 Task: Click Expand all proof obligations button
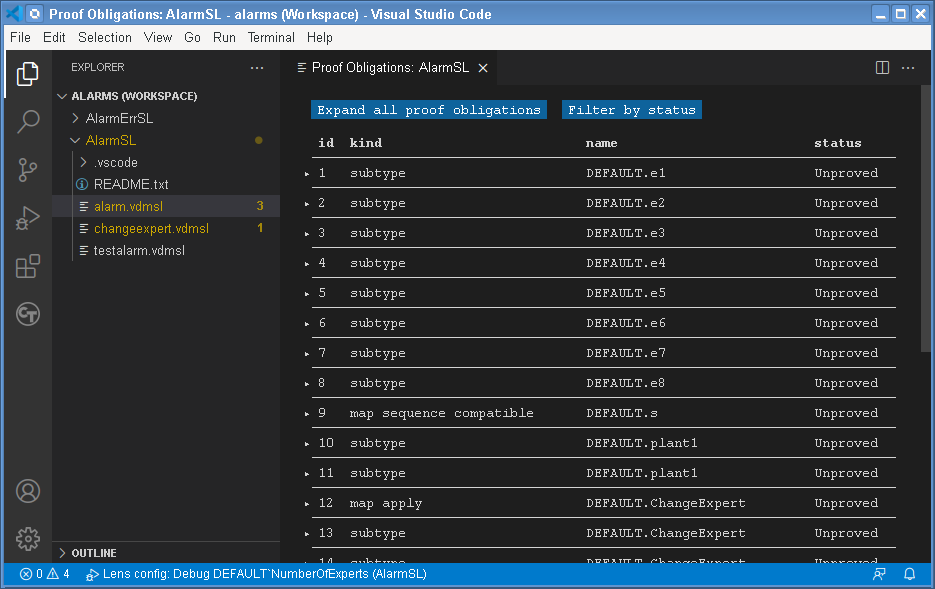[428, 110]
